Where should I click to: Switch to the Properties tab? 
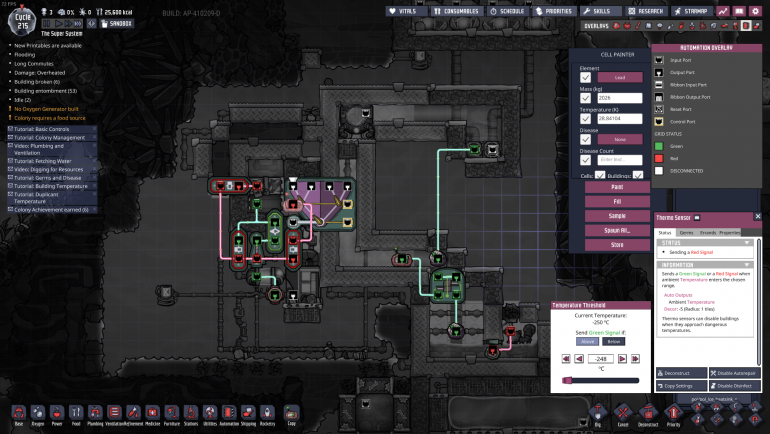click(x=730, y=232)
